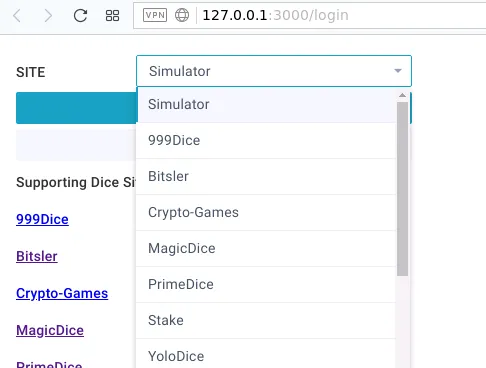The width and height of the screenshot is (486, 368).
Task: Toggle the VPN badge in address bar
Action: 155,15
